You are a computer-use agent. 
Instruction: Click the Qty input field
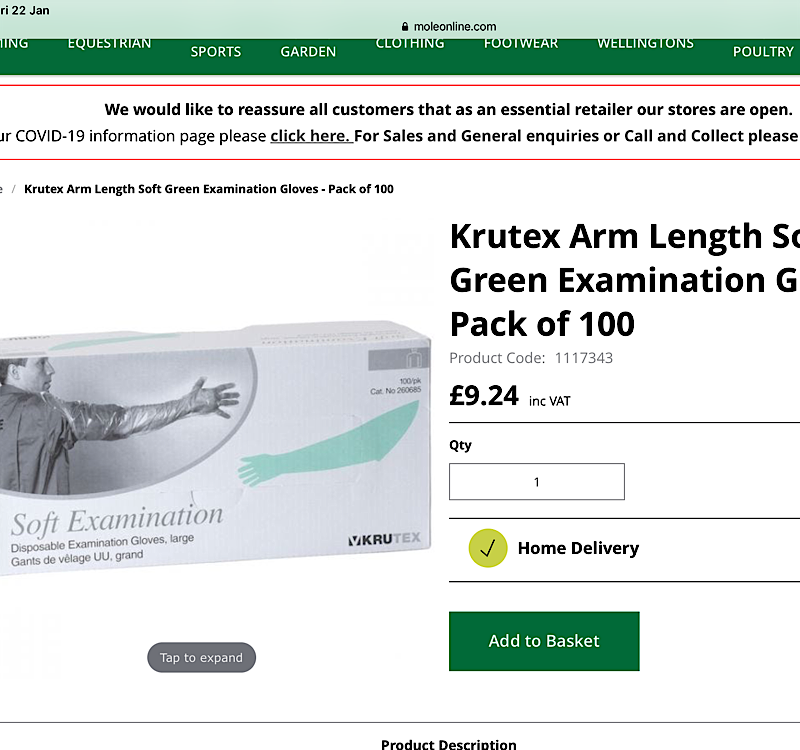[x=537, y=482]
